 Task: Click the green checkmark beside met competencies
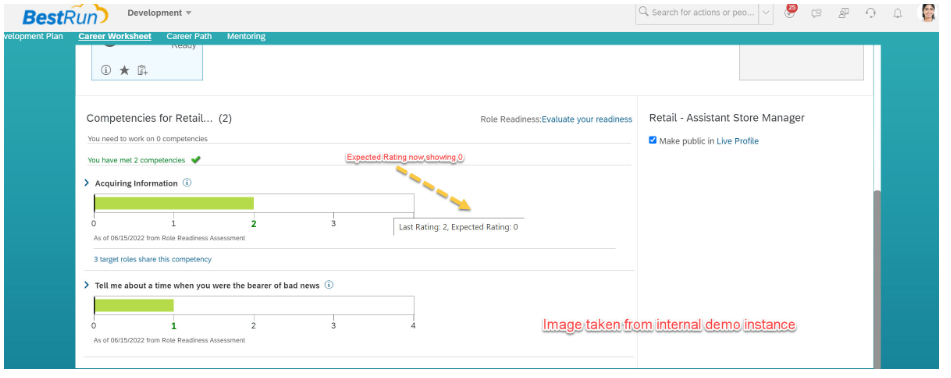click(195, 160)
